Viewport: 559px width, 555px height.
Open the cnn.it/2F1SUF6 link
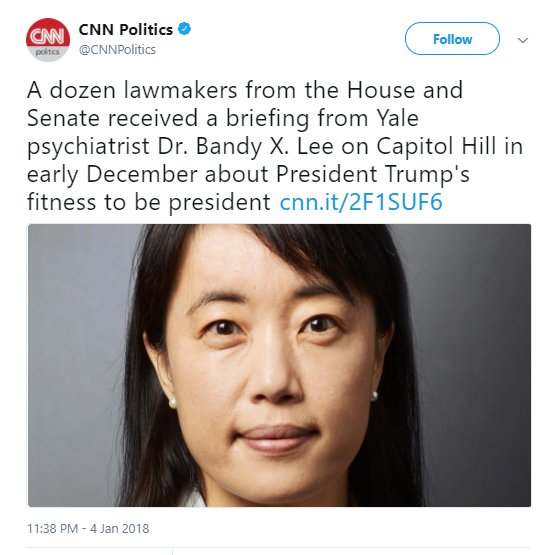tap(361, 202)
